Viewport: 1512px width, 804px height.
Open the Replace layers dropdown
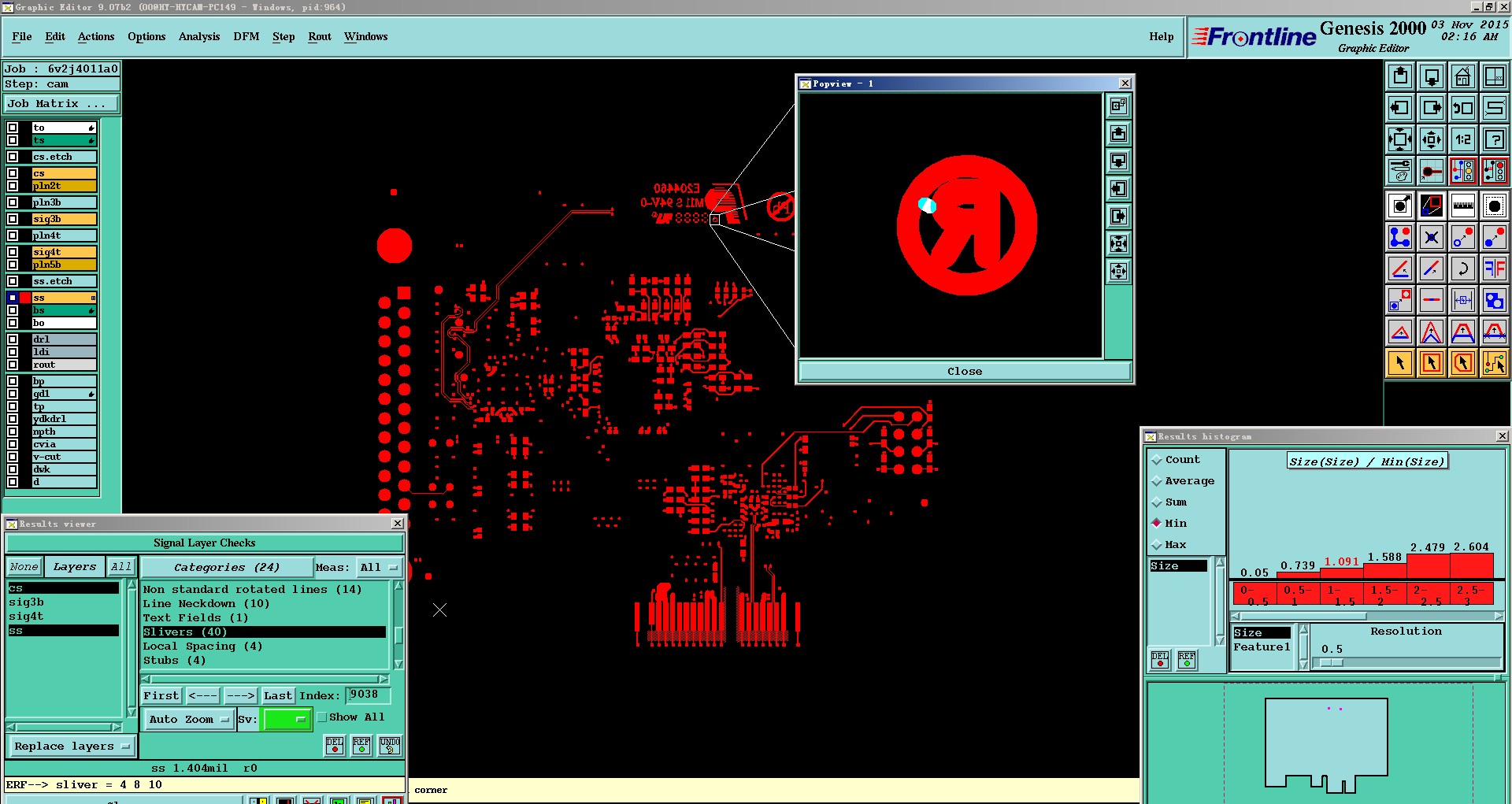(x=72, y=747)
